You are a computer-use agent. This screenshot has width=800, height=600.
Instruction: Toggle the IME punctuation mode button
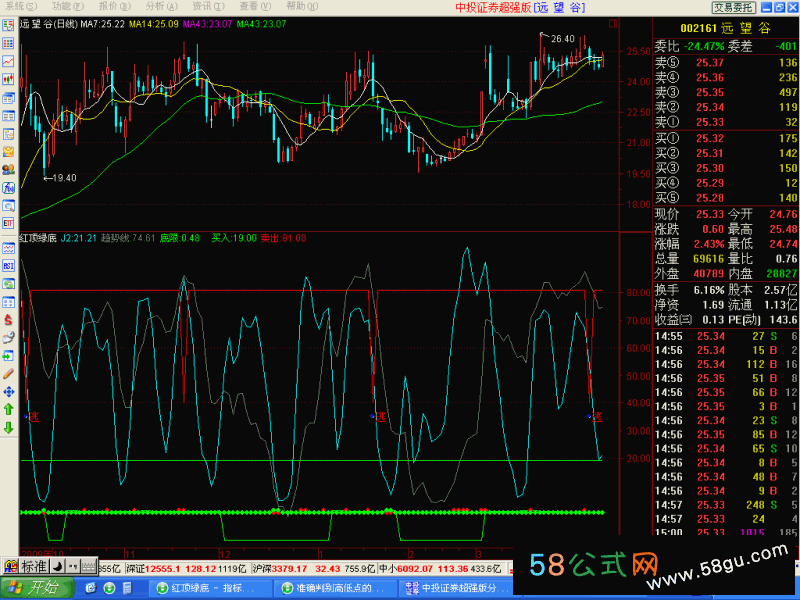(73, 566)
